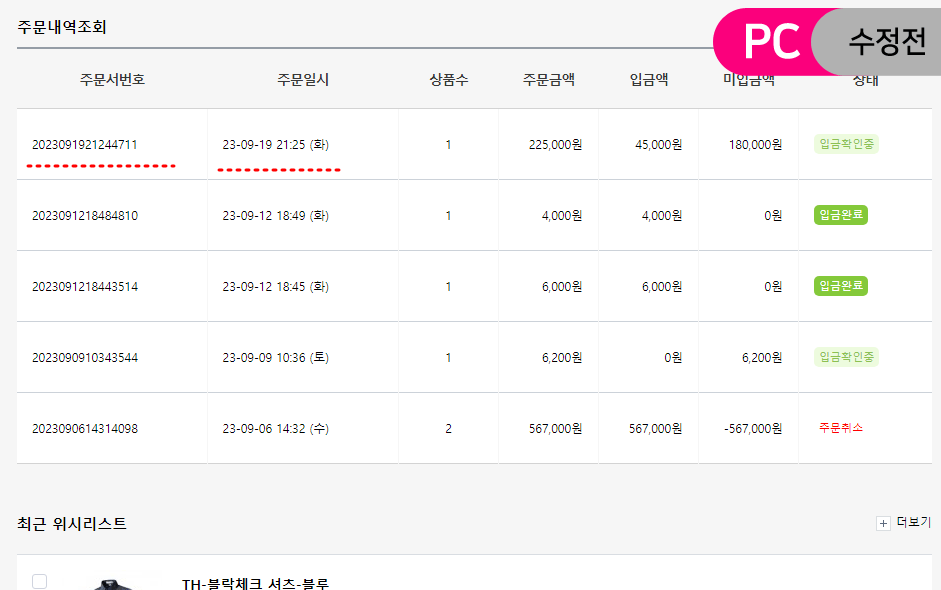Open order number 2023091218484810
Screen dimensions: 941x590
coord(85,216)
